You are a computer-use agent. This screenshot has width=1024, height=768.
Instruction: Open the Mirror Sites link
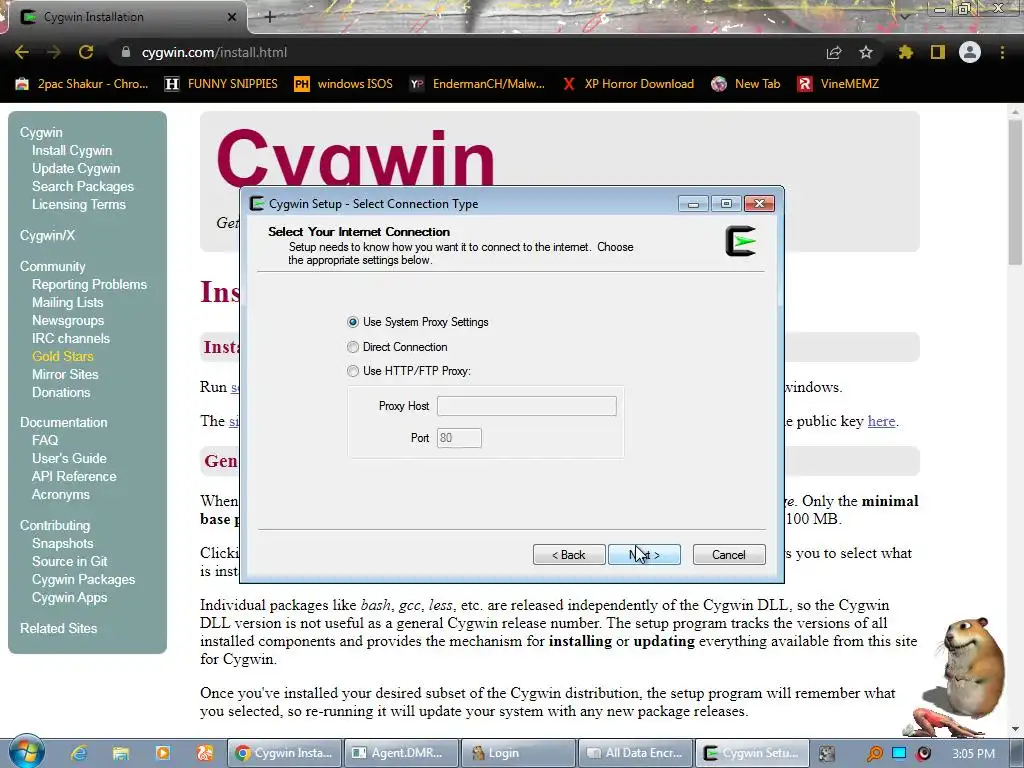[65, 374]
